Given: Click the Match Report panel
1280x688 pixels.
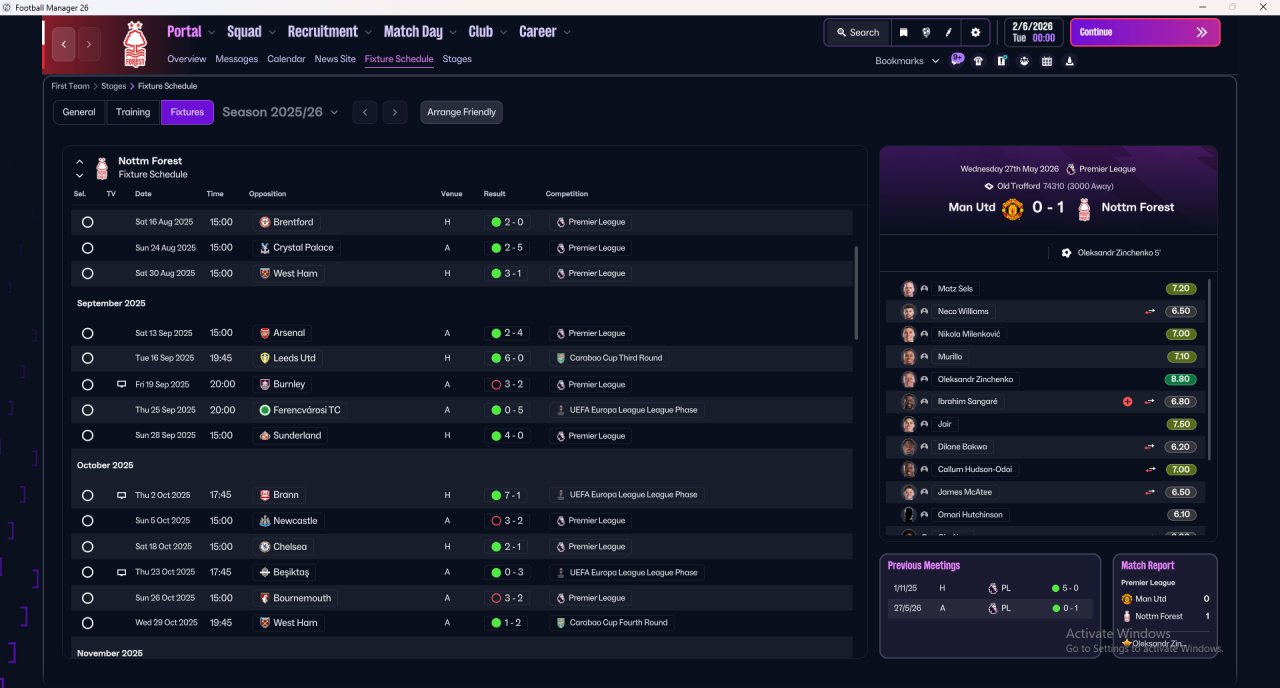Looking at the screenshot, I should tap(1164, 606).
